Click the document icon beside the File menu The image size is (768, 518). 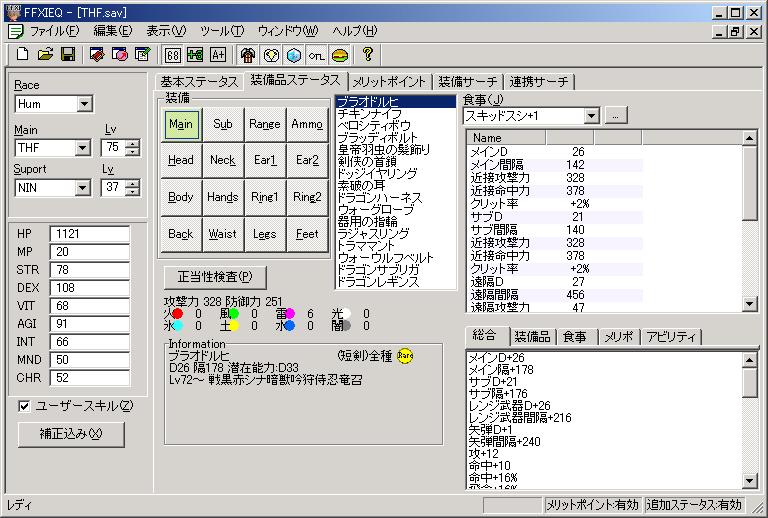[x=16, y=32]
